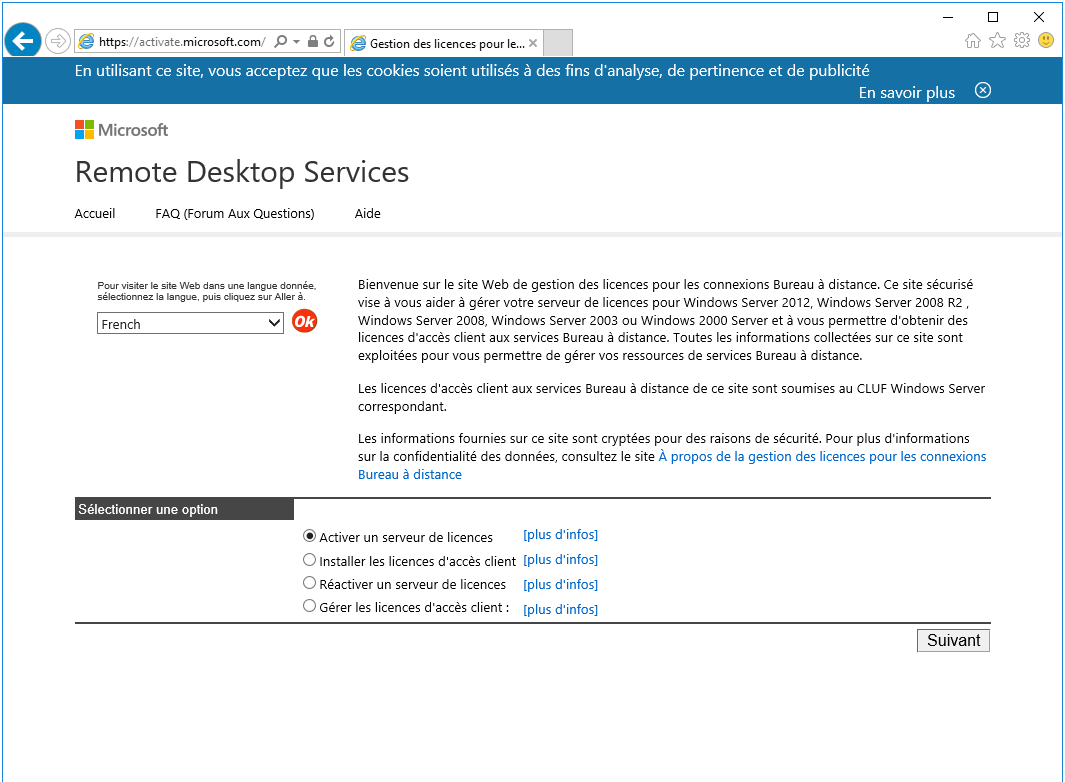Open the Aide menu item

coord(367,213)
